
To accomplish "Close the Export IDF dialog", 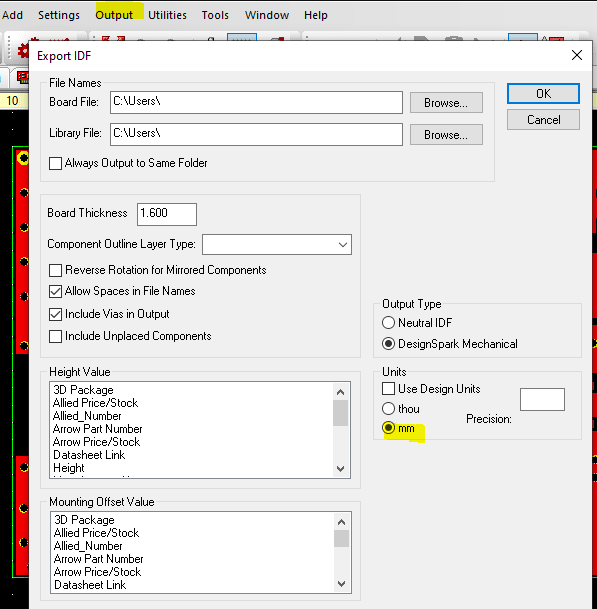I will [577, 55].
